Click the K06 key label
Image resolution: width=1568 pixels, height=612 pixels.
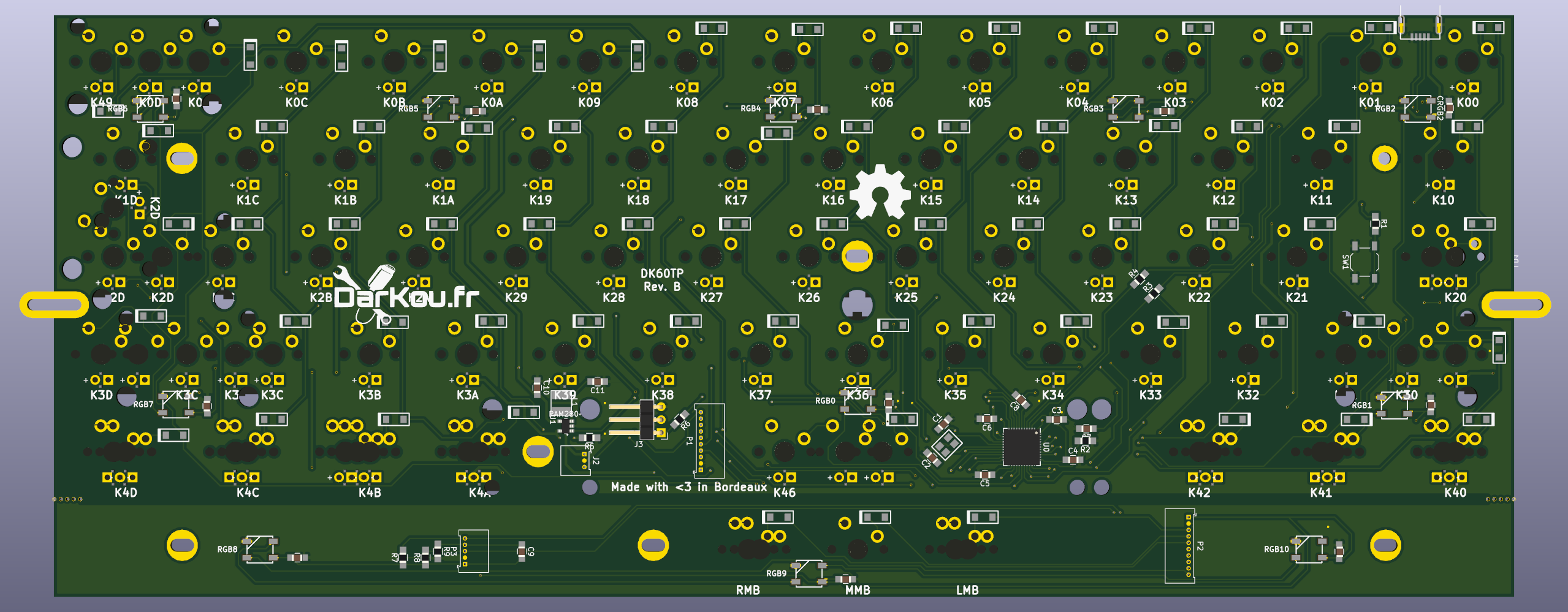click(x=882, y=102)
